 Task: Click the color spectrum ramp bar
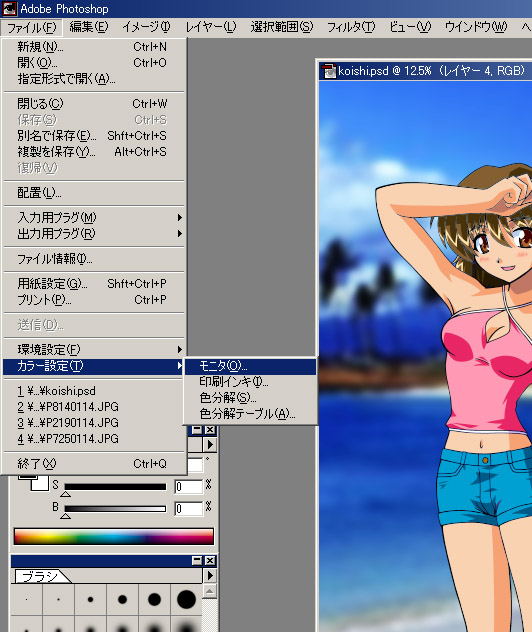coord(114,536)
